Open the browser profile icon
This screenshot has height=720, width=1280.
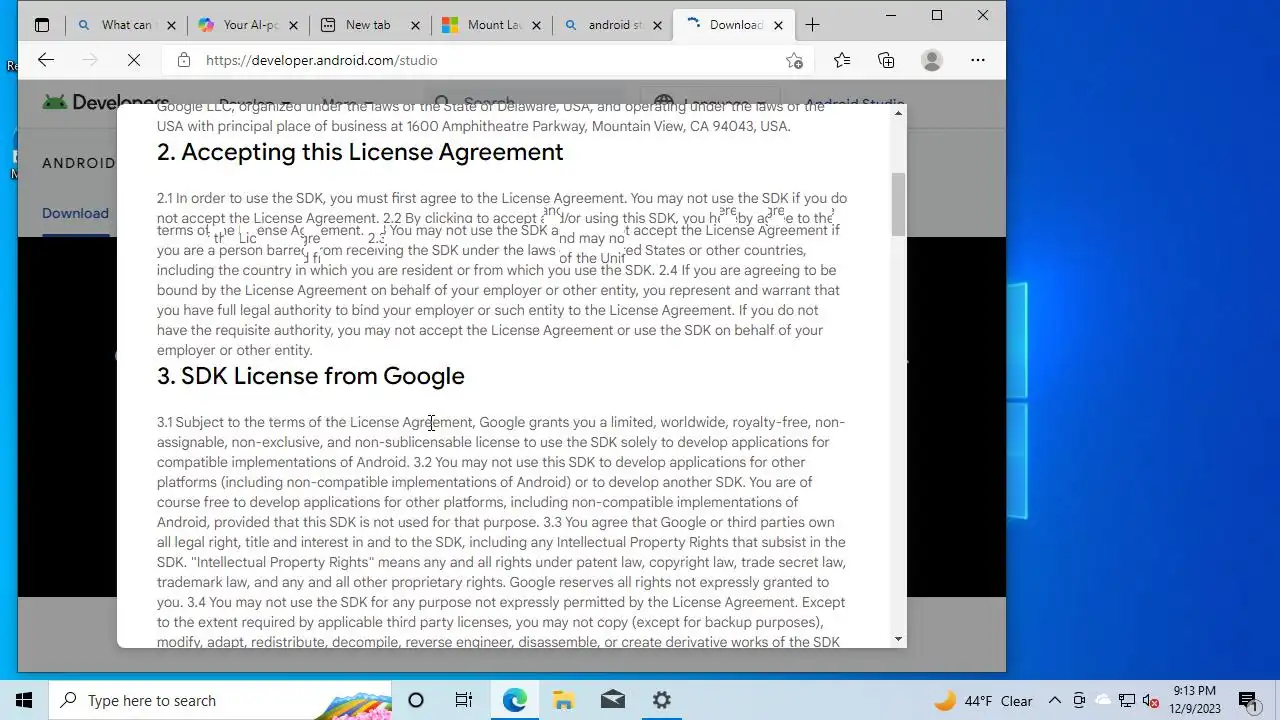[932, 60]
